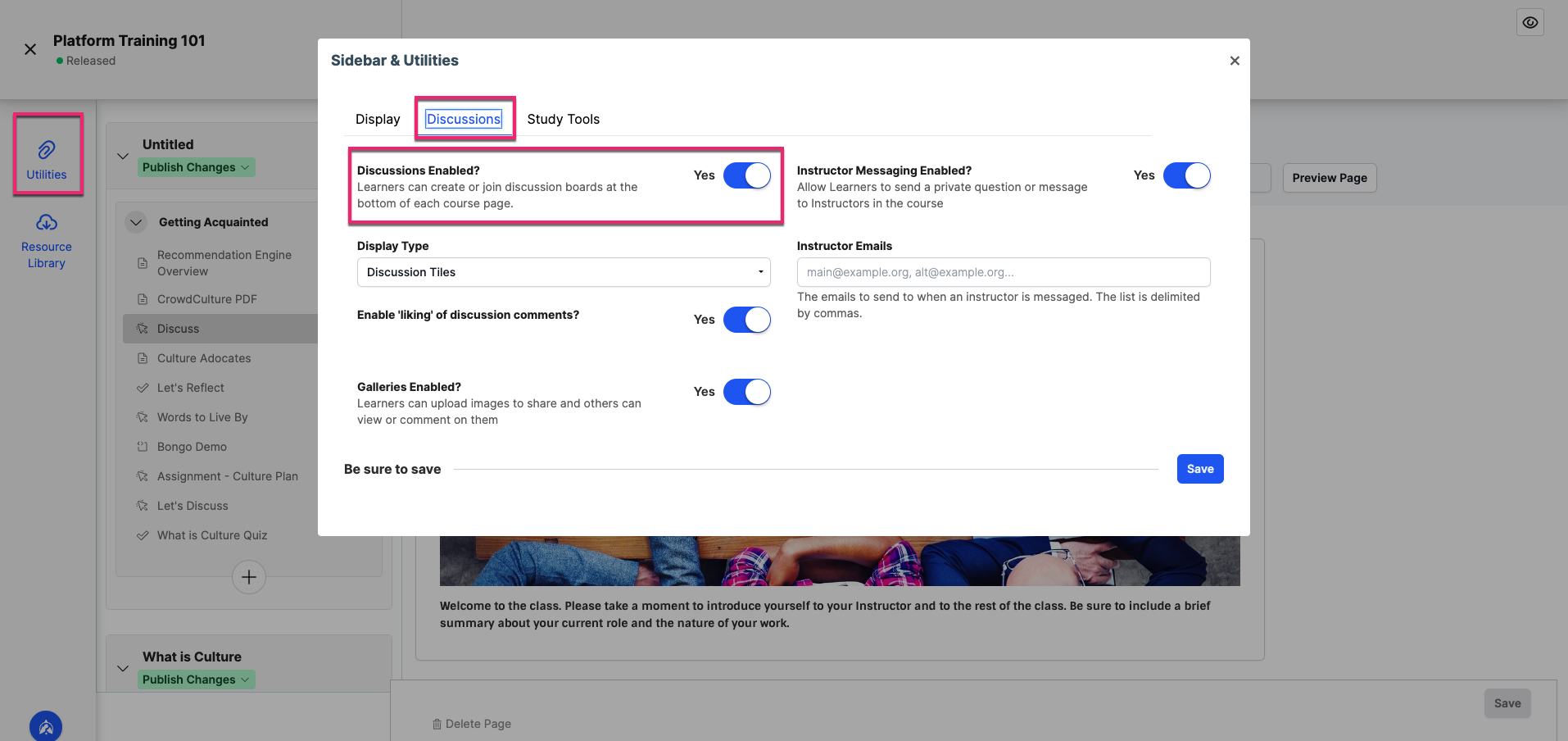This screenshot has height=741, width=1568.
Task: Turn off Instructor Messaging Enabled
Action: coord(1187,175)
